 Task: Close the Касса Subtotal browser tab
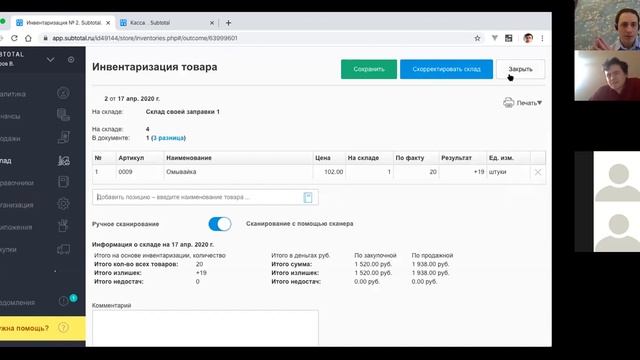[x=212, y=23]
